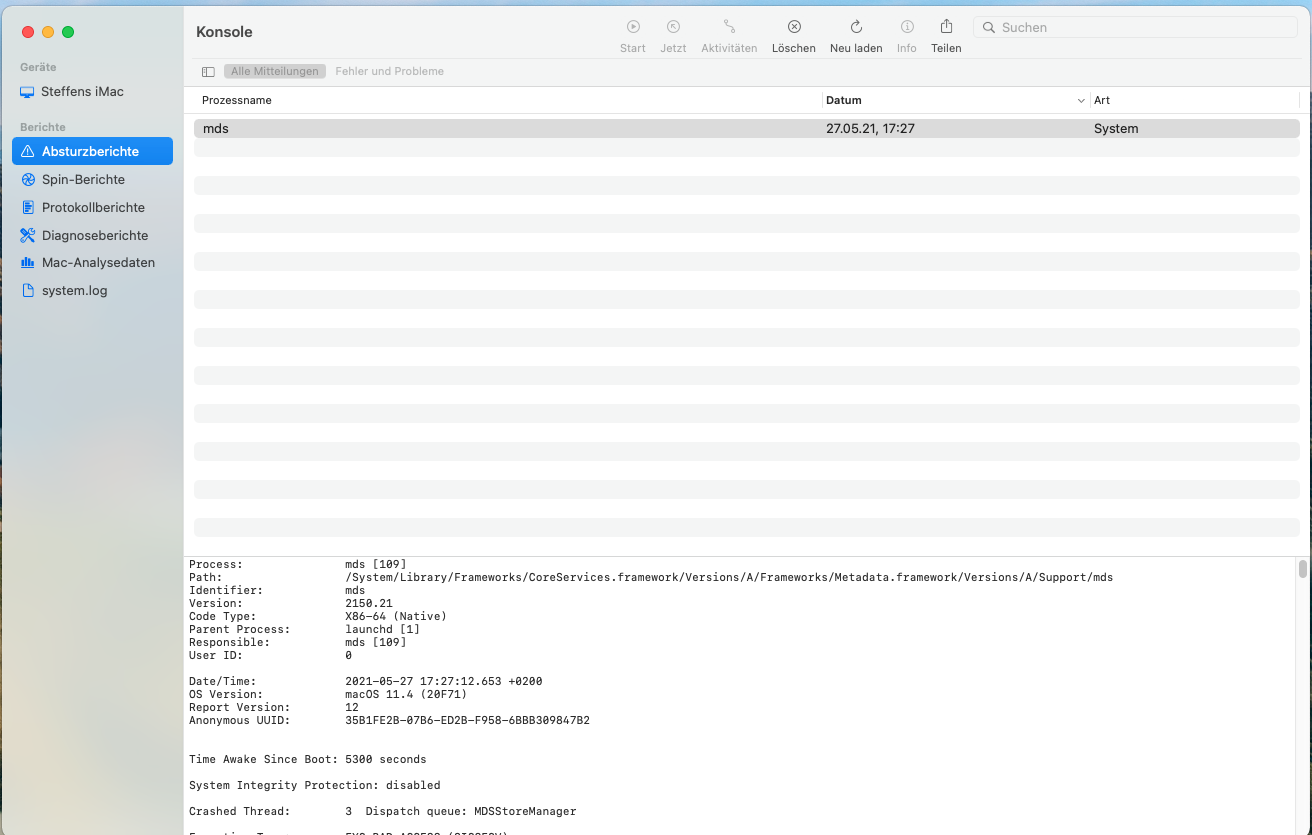This screenshot has width=1312, height=835.
Task: Click the report detail scrollbar
Action: 1302,569
